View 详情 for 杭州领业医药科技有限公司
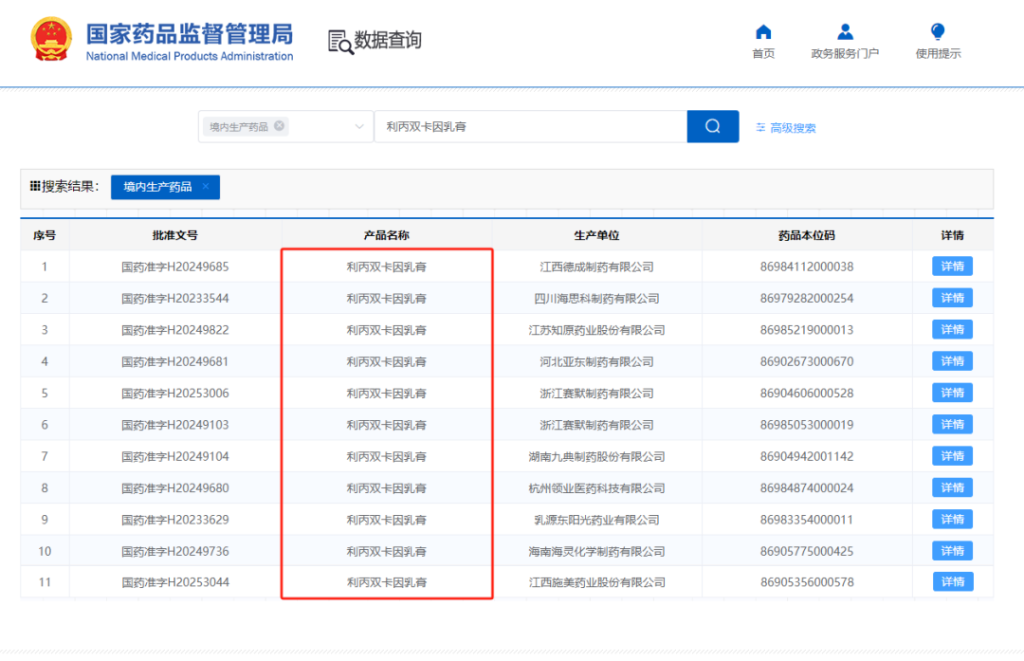 point(952,488)
